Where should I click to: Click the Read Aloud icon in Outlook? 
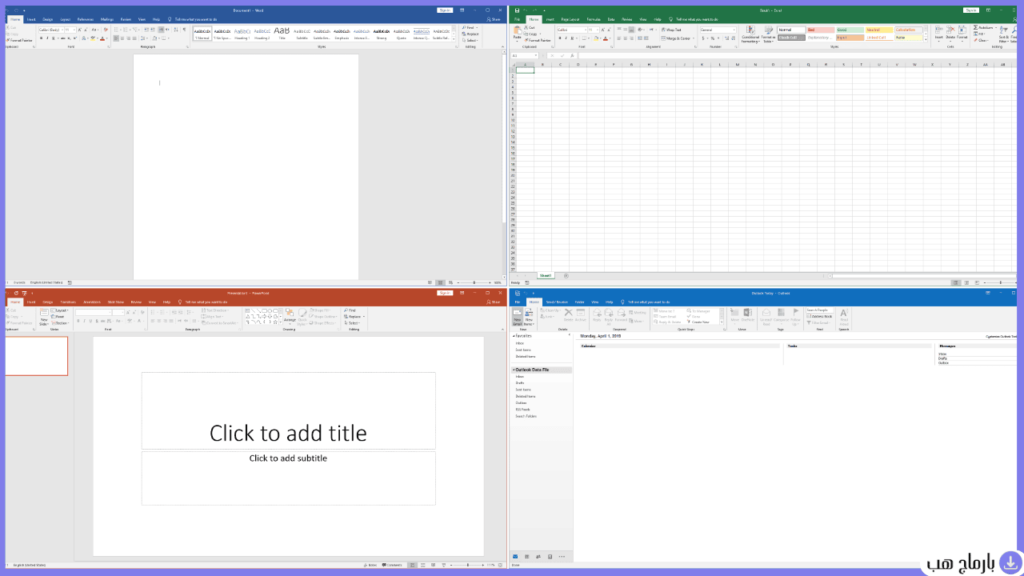(x=844, y=317)
